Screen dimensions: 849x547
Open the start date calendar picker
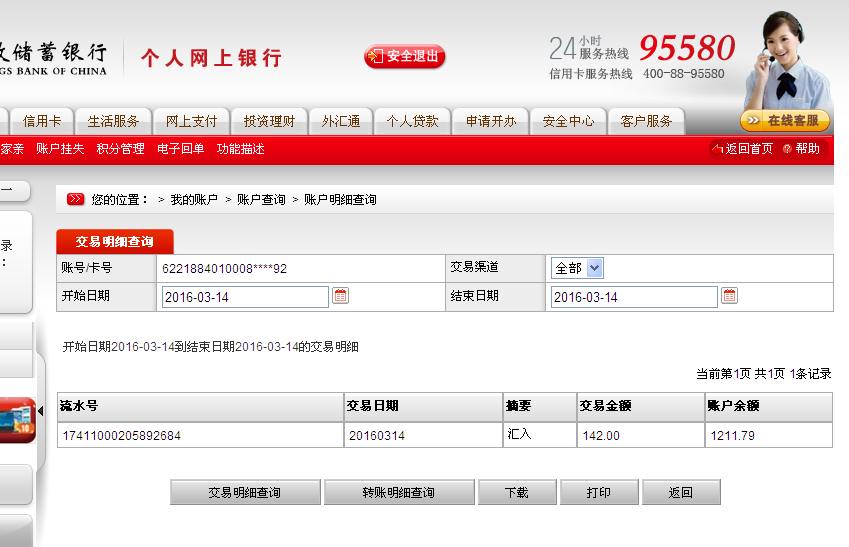pyautogui.click(x=340, y=296)
